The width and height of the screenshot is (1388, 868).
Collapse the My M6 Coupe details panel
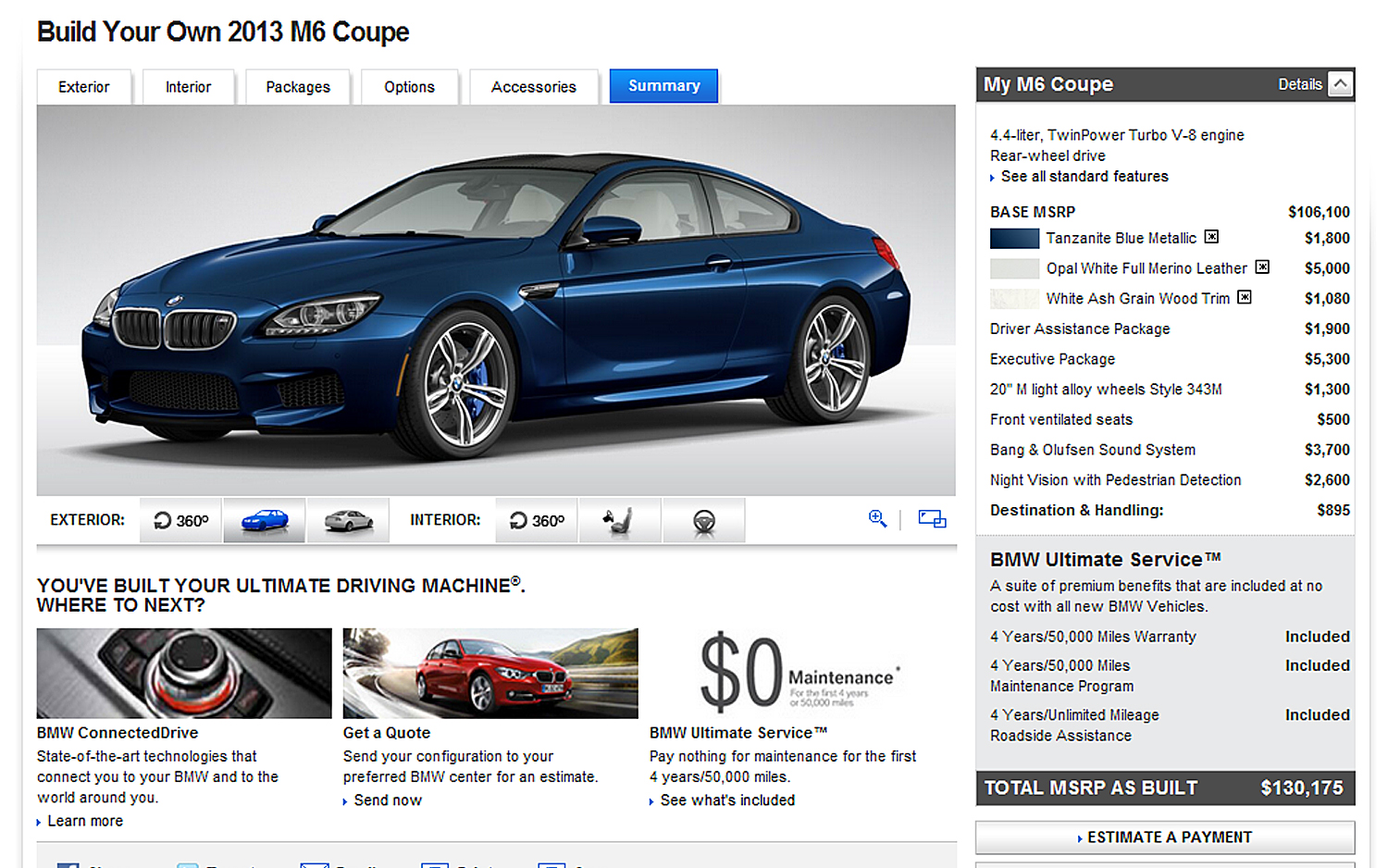(x=1340, y=84)
